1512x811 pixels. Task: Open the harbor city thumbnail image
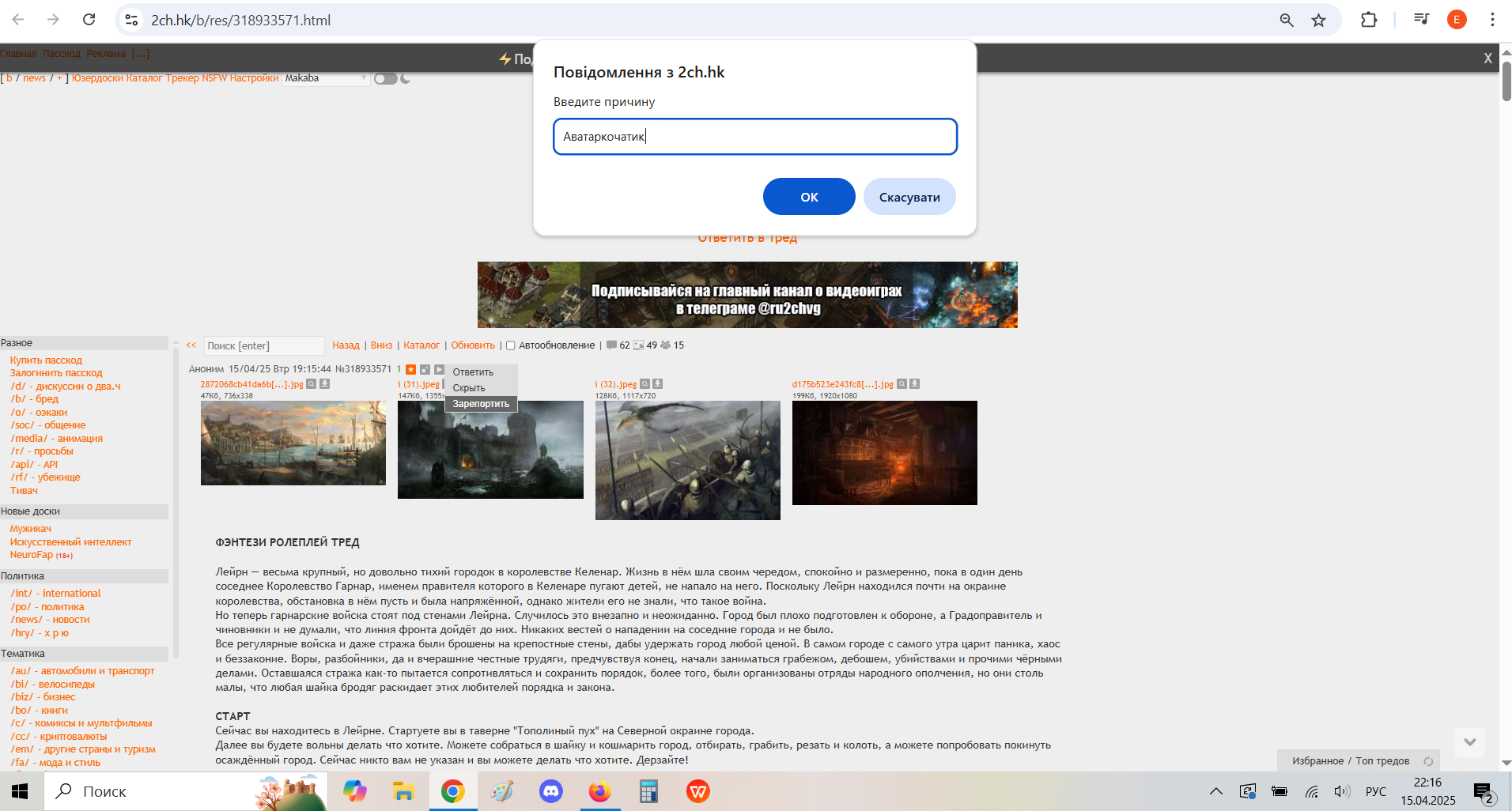click(293, 443)
